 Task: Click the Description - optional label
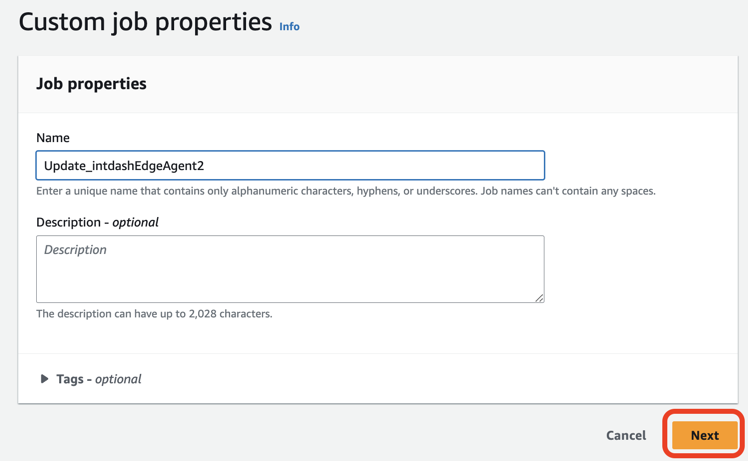tap(97, 222)
